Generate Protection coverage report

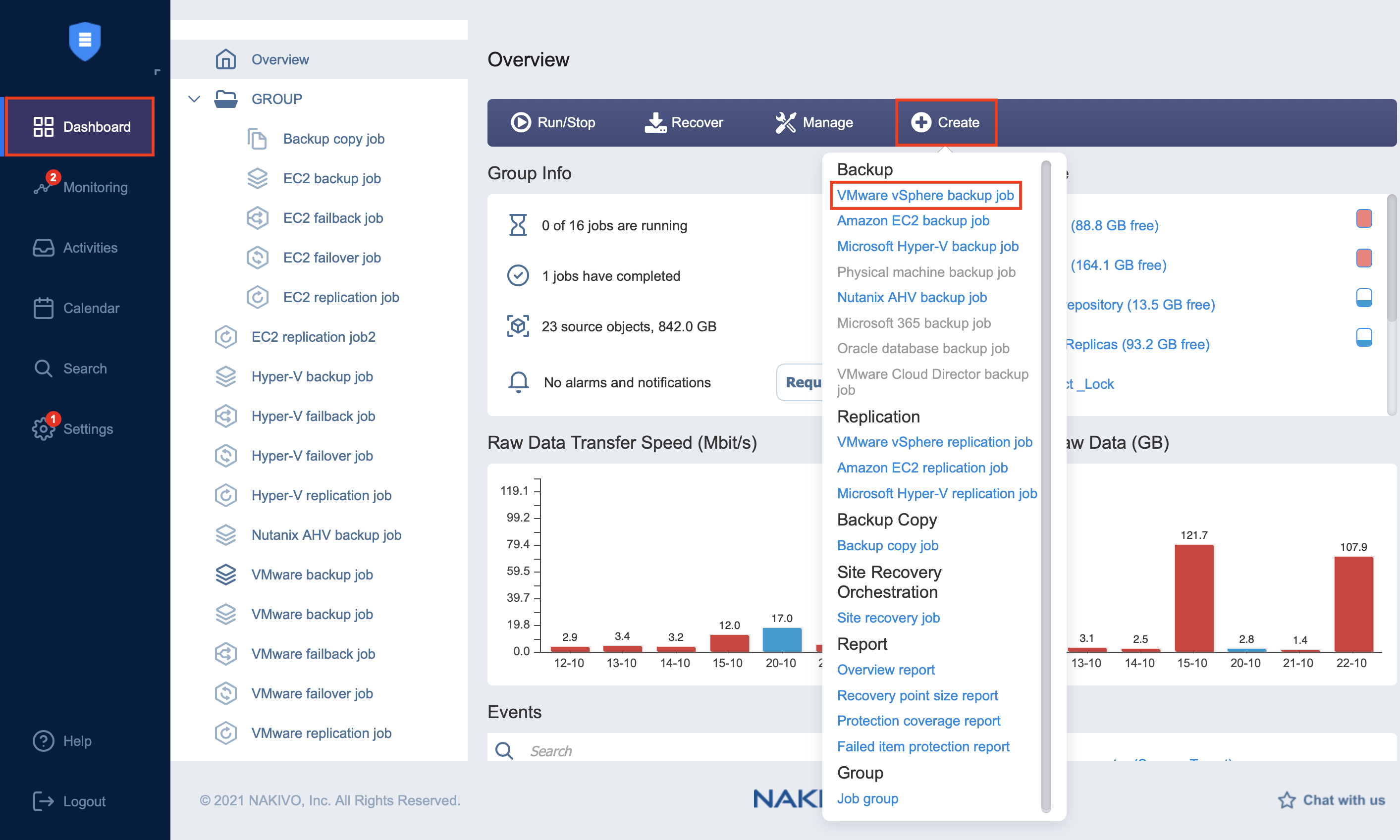[x=918, y=721]
